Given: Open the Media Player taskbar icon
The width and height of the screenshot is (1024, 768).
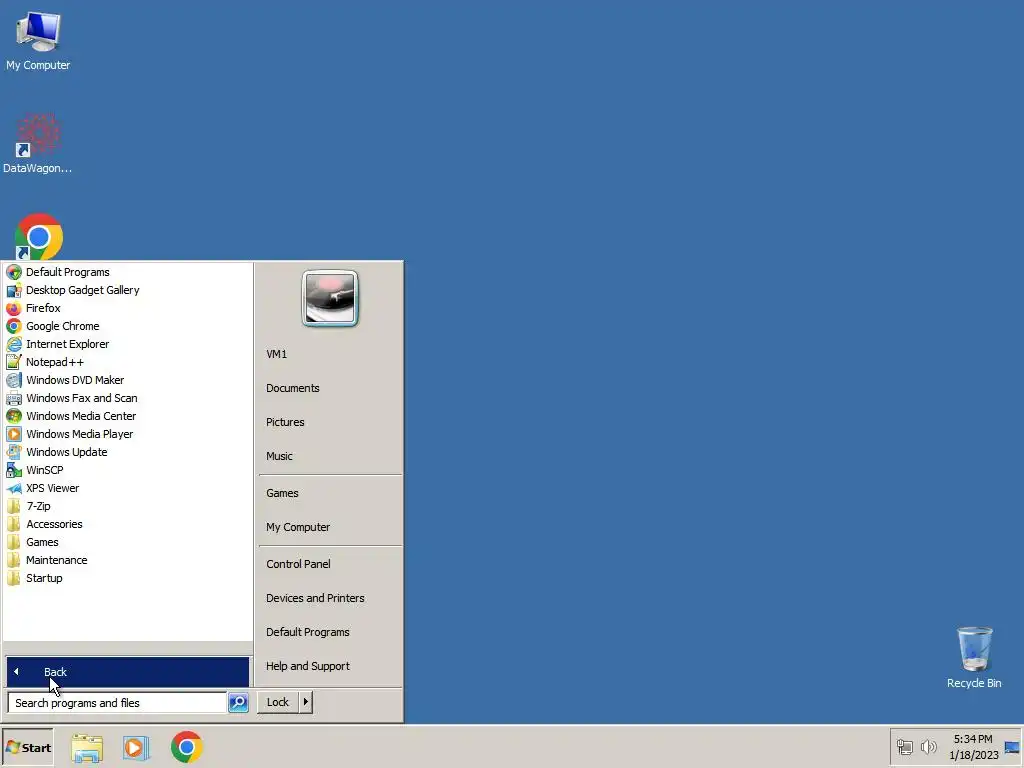Looking at the screenshot, I should [x=136, y=748].
